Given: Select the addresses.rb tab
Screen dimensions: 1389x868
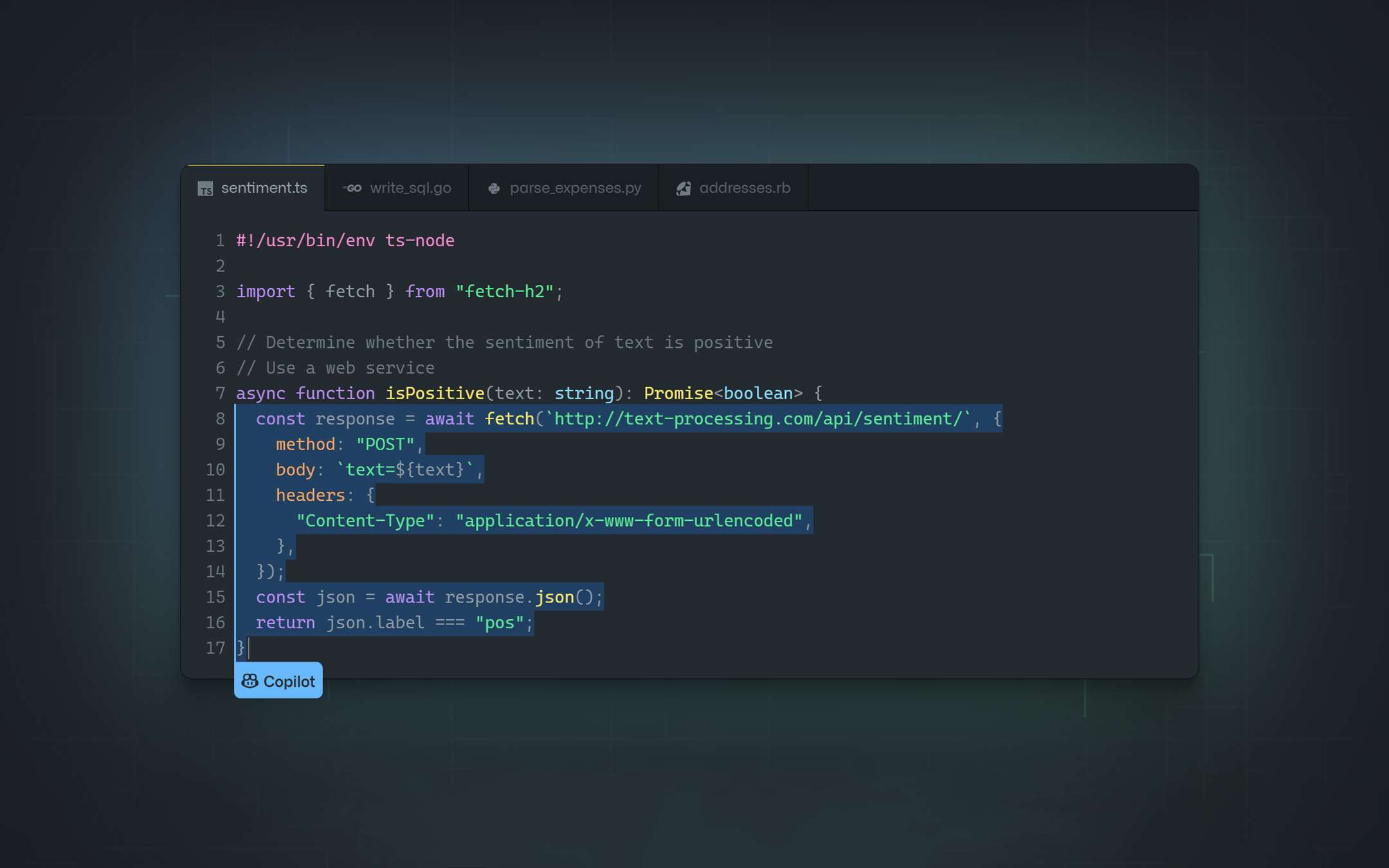Looking at the screenshot, I should click(744, 188).
